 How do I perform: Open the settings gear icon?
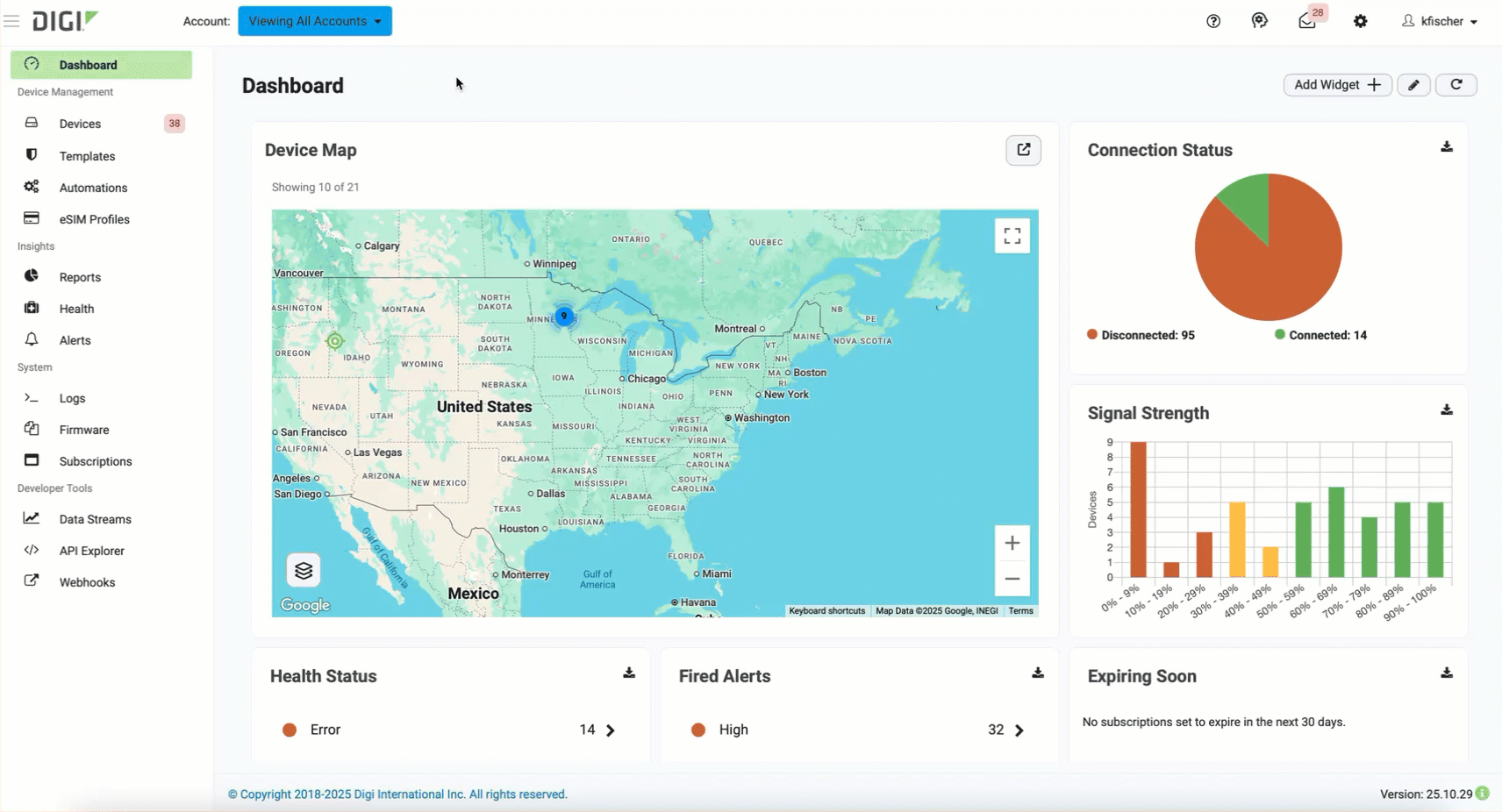point(1360,21)
